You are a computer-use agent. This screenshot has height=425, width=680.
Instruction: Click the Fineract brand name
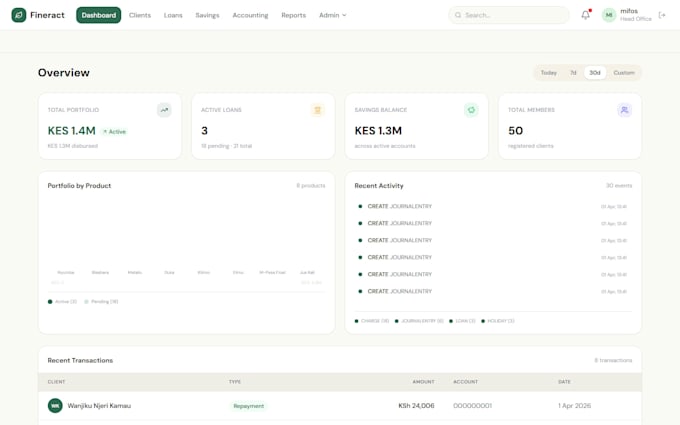click(x=47, y=15)
